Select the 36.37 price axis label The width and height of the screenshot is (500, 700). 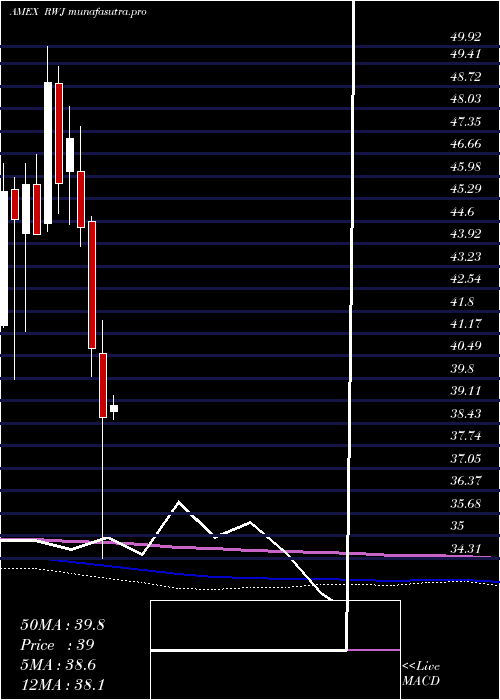[465, 481]
